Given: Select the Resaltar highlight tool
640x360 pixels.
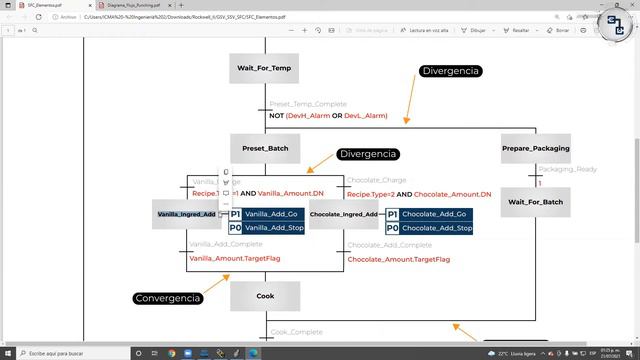Looking at the screenshot, I should [516, 30].
